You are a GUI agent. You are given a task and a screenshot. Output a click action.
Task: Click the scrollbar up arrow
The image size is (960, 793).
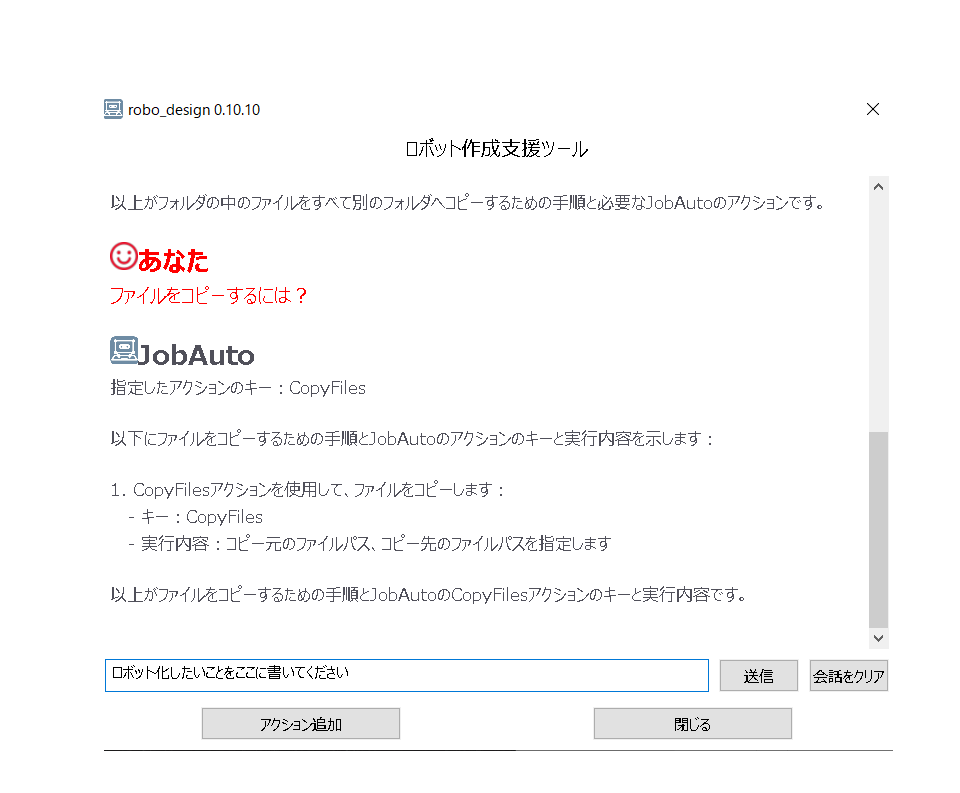pyautogui.click(x=879, y=187)
